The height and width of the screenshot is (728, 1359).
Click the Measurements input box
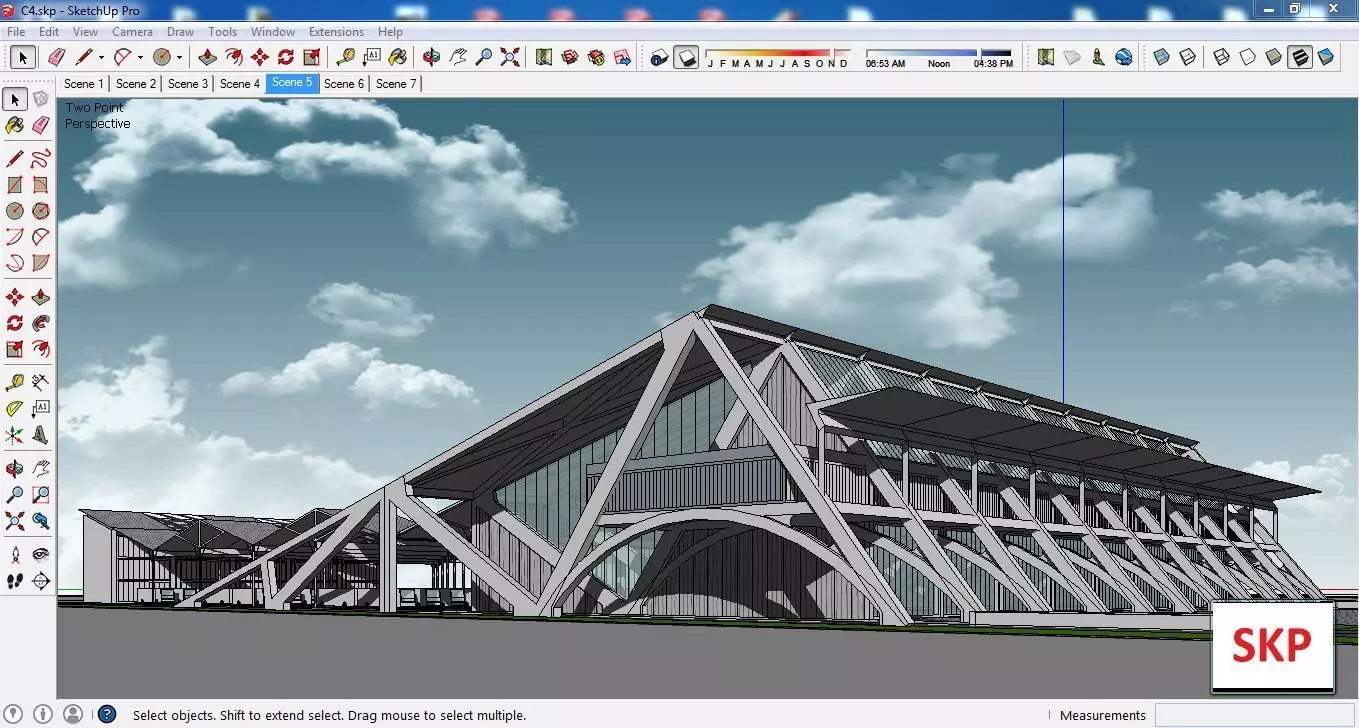1255,715
